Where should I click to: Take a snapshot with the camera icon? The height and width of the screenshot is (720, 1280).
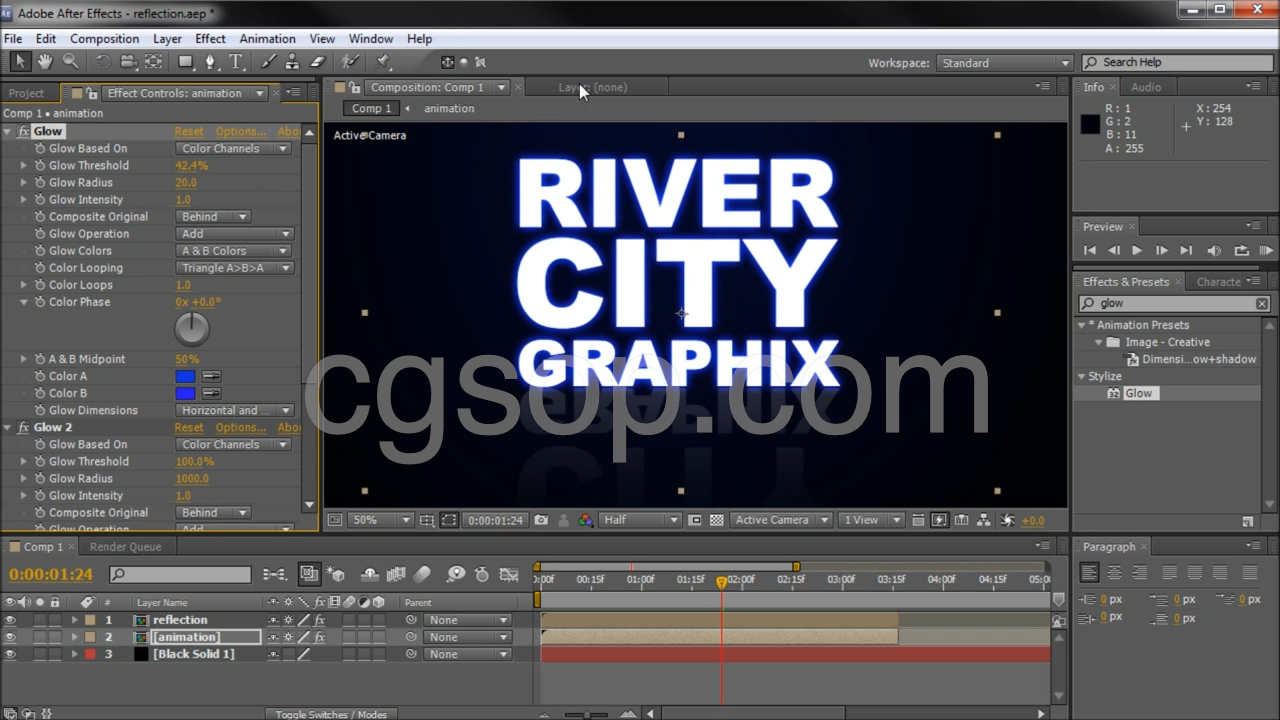[x=541, y=520]
